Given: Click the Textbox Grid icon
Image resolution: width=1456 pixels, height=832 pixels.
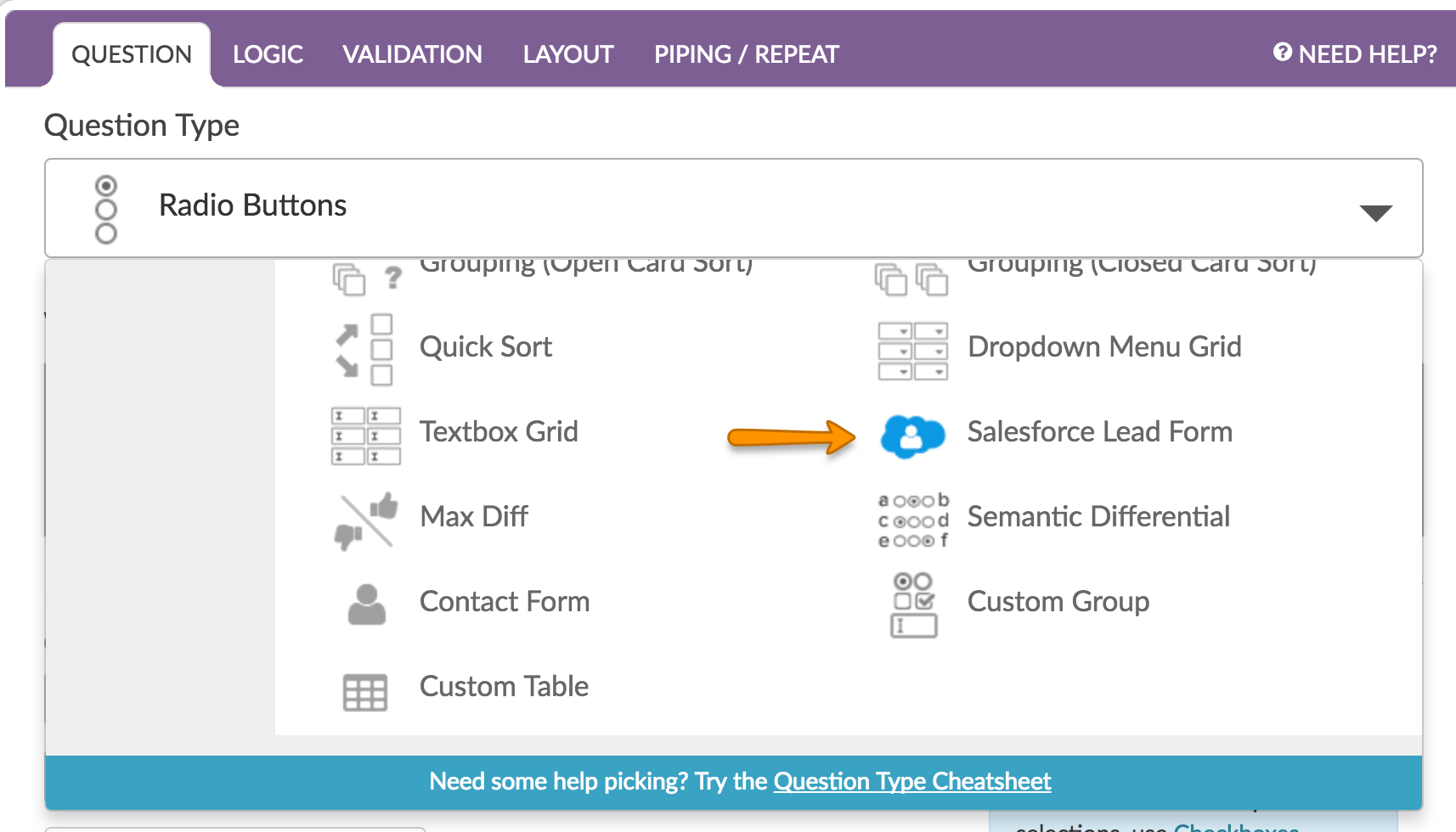Looking at the screenshot, I should coord(365,436).
